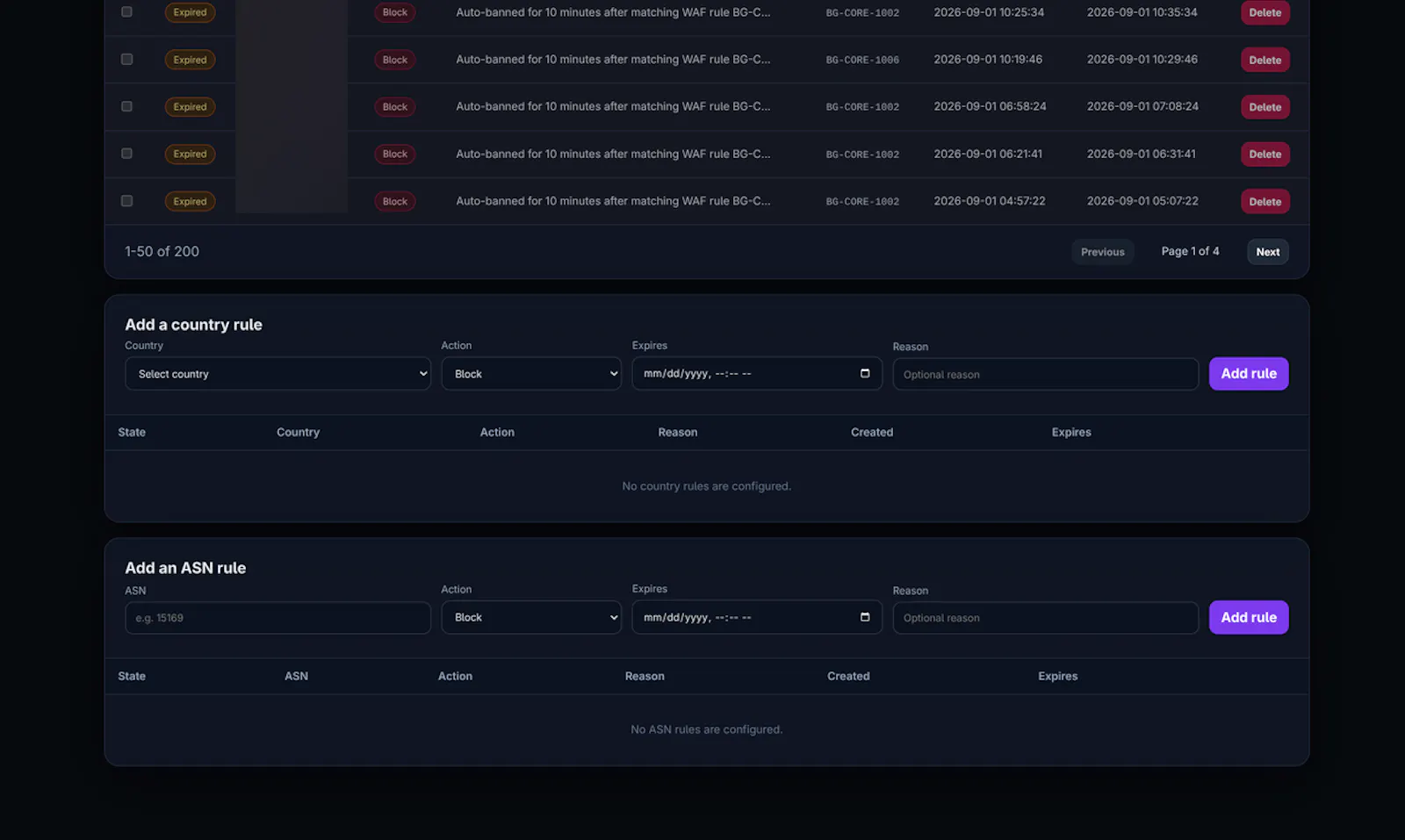Click the '1-50 of 200' count text
This screenshot has height=840, width=1405.
pos(162,252)
